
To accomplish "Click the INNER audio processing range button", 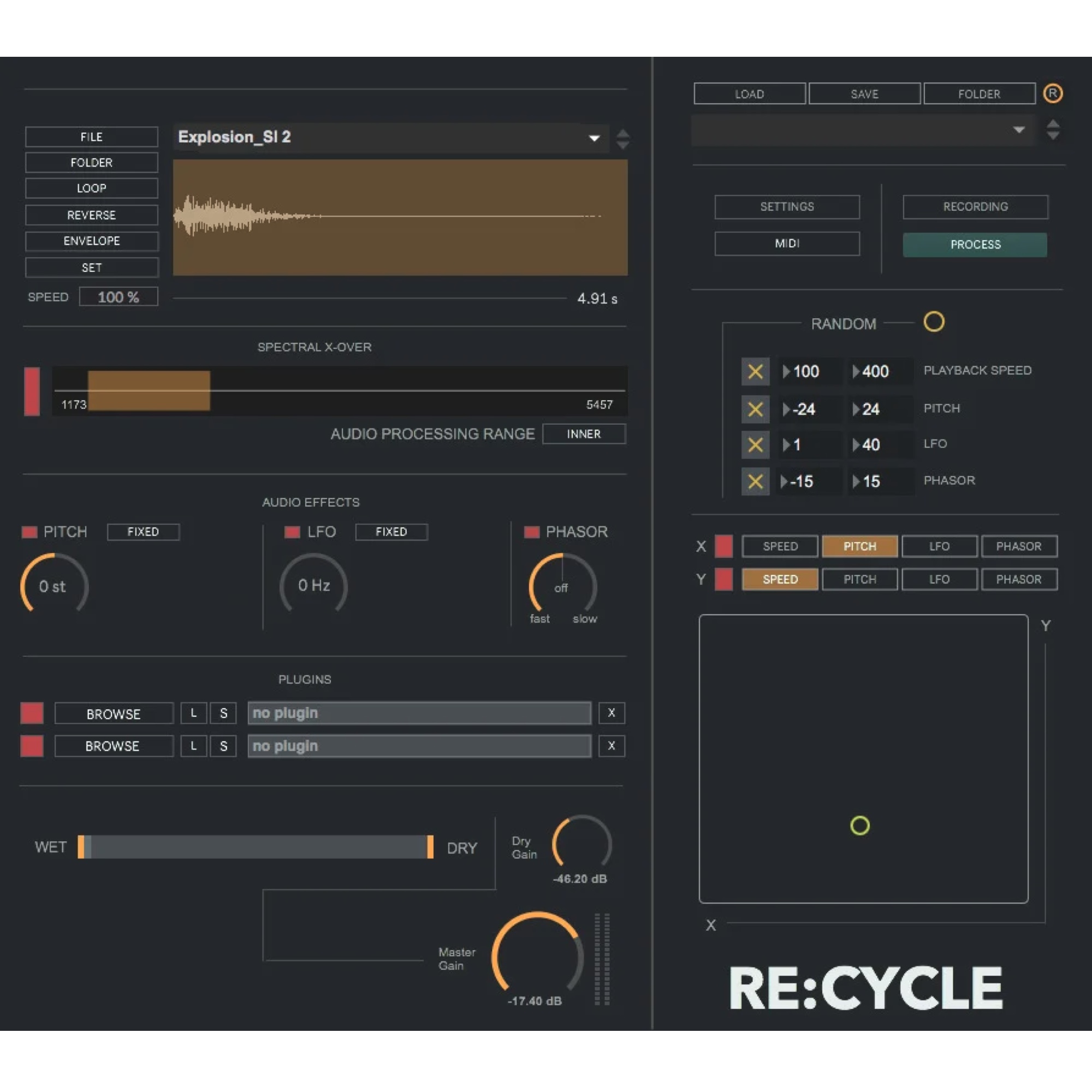I will [x=584, y=434].
